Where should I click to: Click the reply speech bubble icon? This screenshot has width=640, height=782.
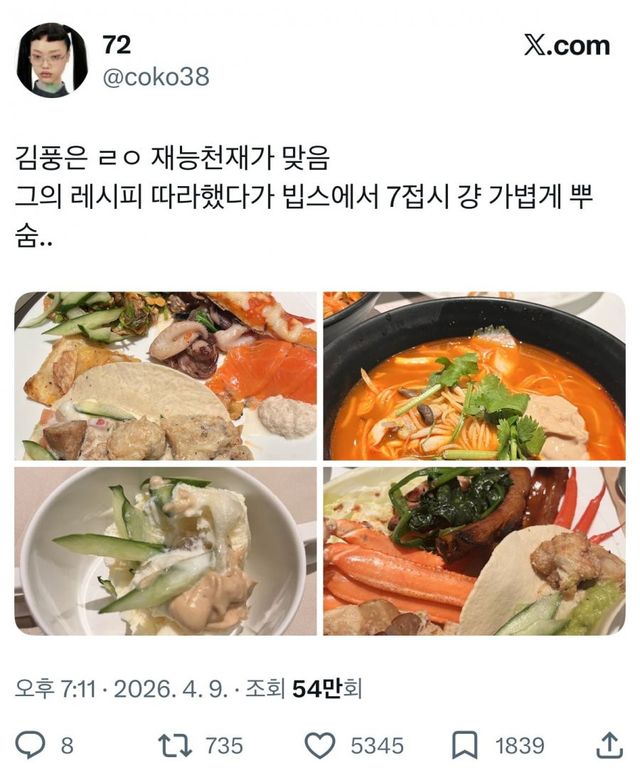pyautogui.click(x=30, y=745)
